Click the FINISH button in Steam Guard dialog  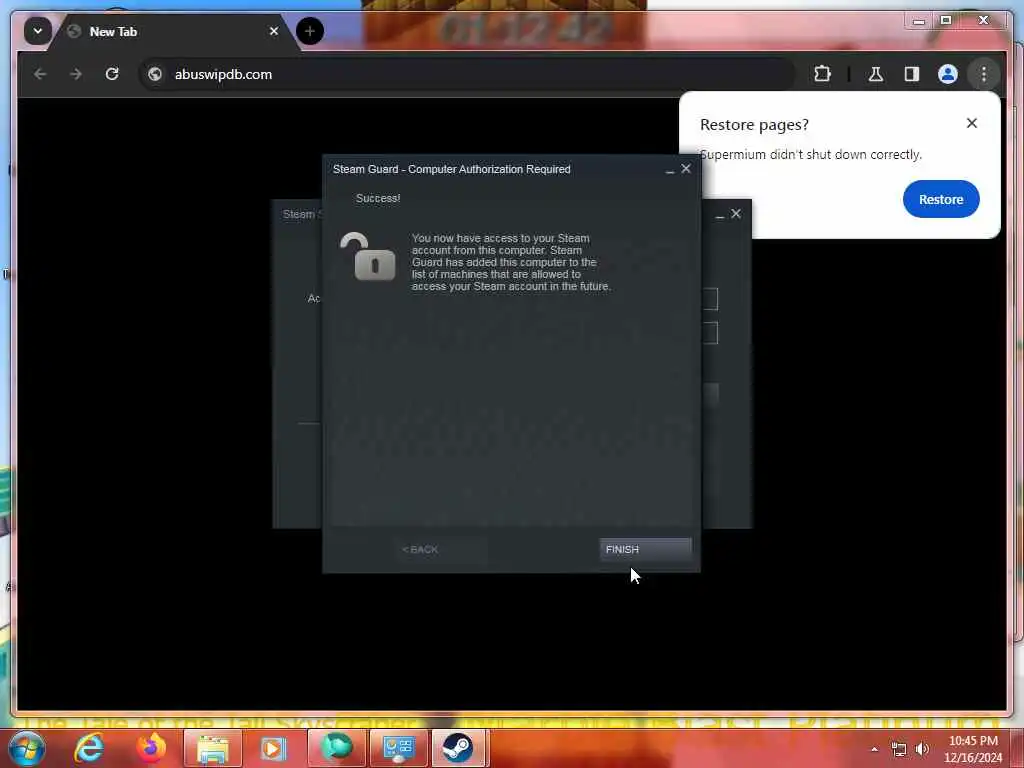point(645,549)
